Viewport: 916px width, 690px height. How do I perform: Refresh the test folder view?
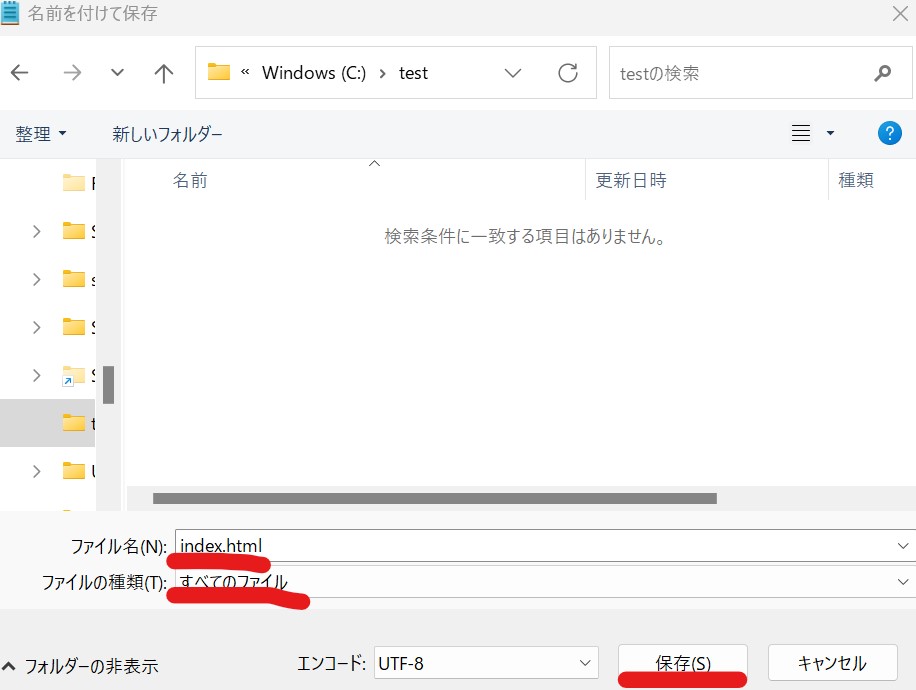click(x=568, y=73)
